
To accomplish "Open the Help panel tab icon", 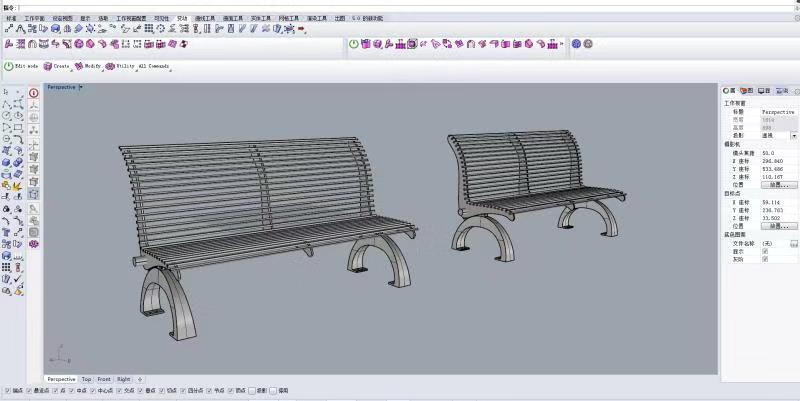I will 782,91.
